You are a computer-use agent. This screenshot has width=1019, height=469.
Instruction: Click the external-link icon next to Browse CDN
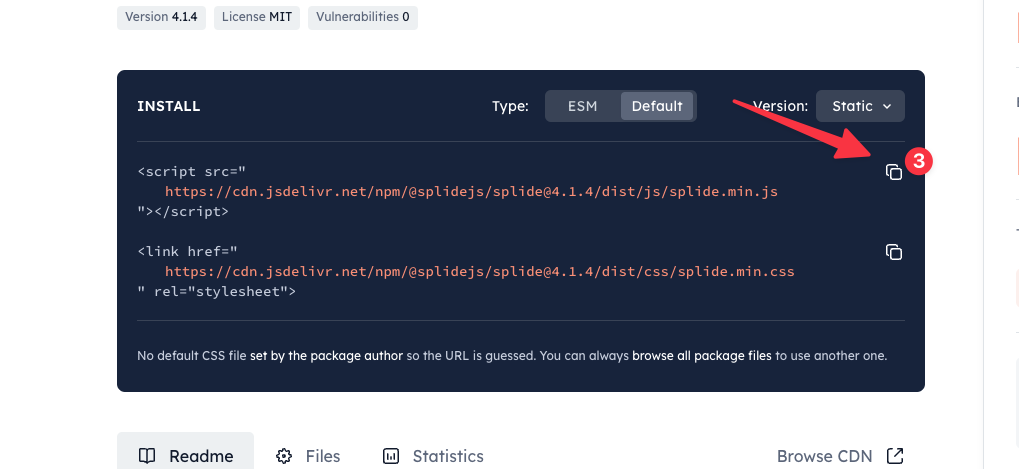896,456
